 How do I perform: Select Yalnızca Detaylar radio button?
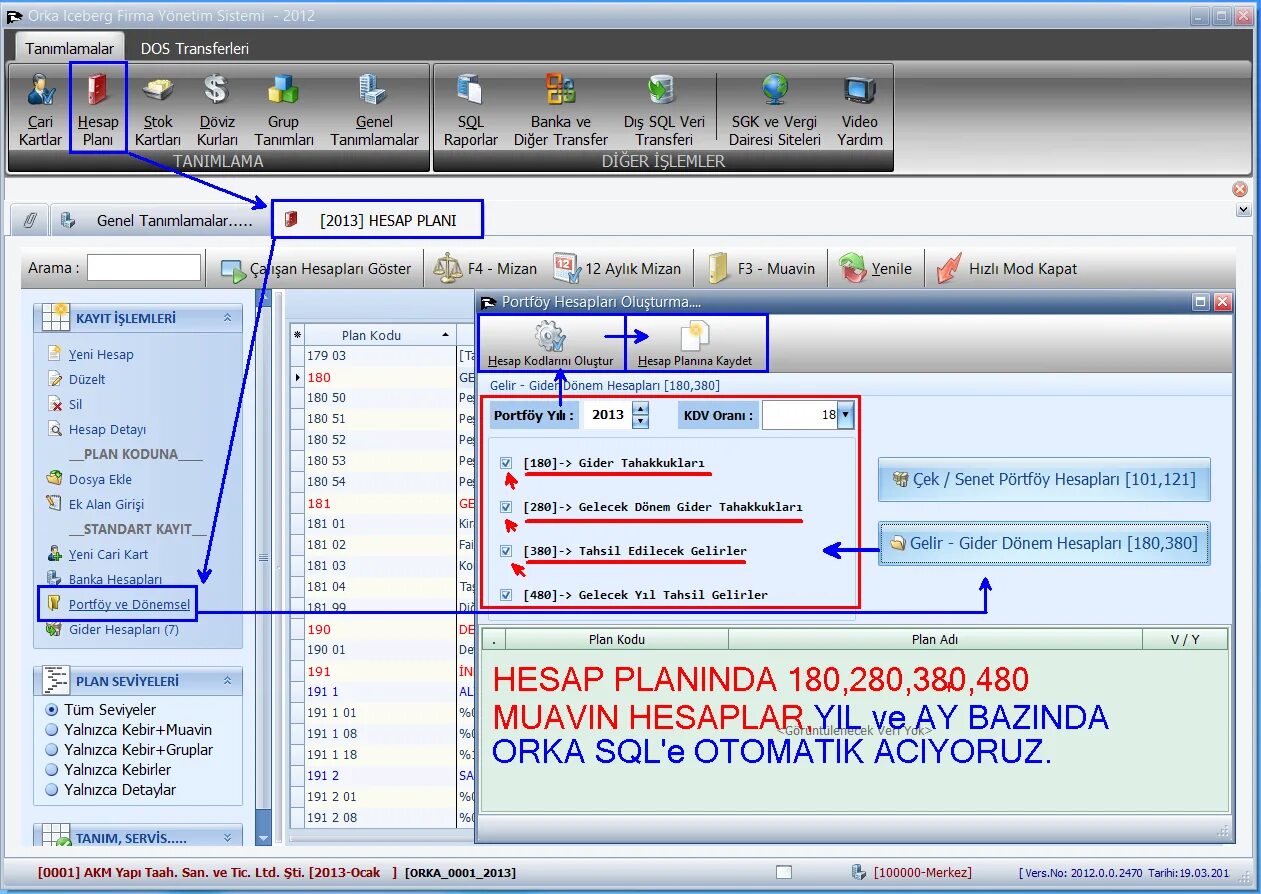pos(53,789)
